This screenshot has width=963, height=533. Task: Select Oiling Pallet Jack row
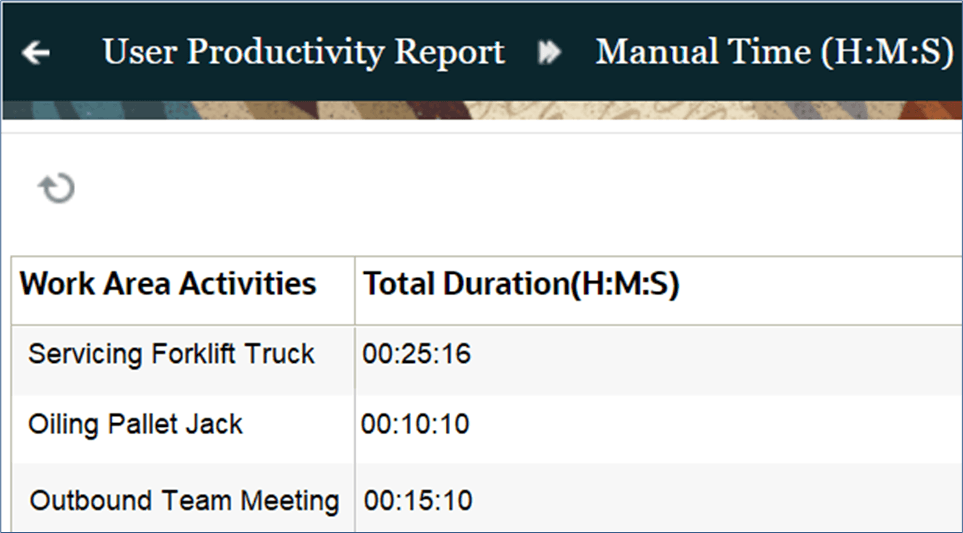[136, 424]
